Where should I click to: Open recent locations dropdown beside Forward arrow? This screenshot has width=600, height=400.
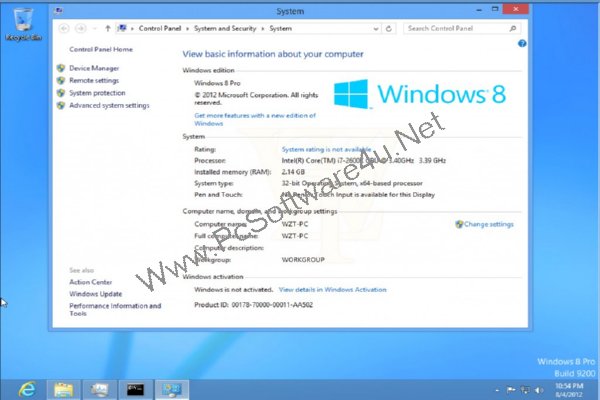(95, 29)
